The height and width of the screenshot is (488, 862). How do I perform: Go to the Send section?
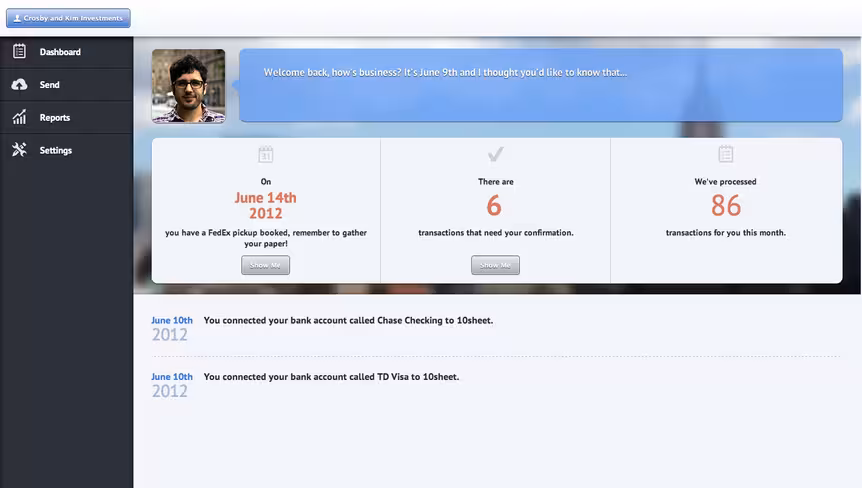(x=67, y=85)
